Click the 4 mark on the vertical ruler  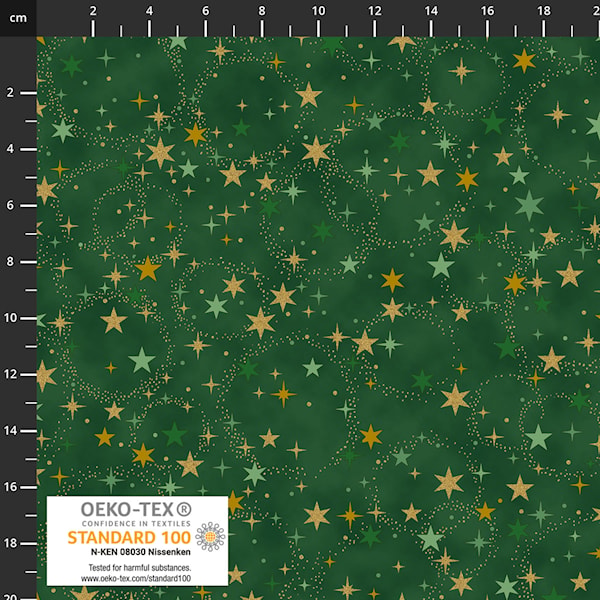pos(10,149)
